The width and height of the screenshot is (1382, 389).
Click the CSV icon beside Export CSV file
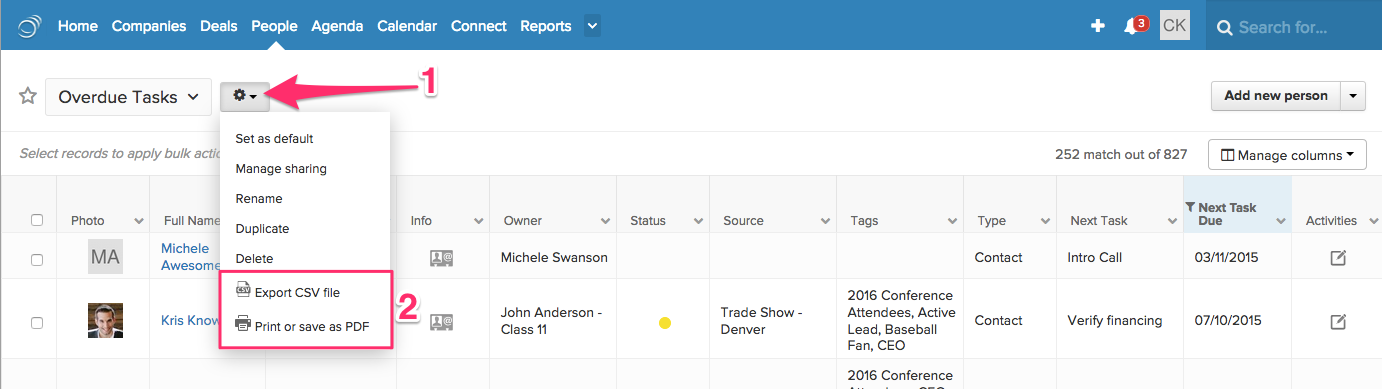[x=243, y=291]
